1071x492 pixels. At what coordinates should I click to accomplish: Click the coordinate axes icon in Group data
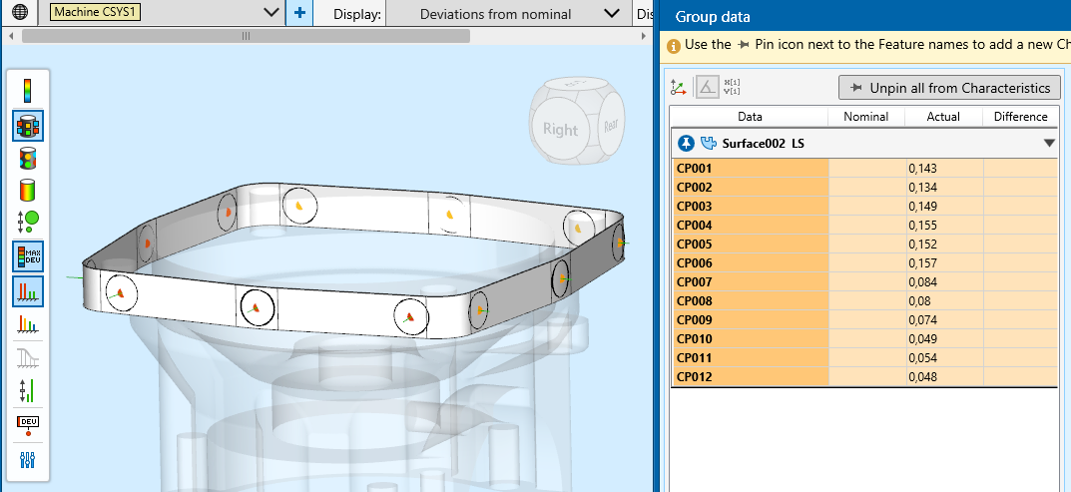(x=678, y=87)
